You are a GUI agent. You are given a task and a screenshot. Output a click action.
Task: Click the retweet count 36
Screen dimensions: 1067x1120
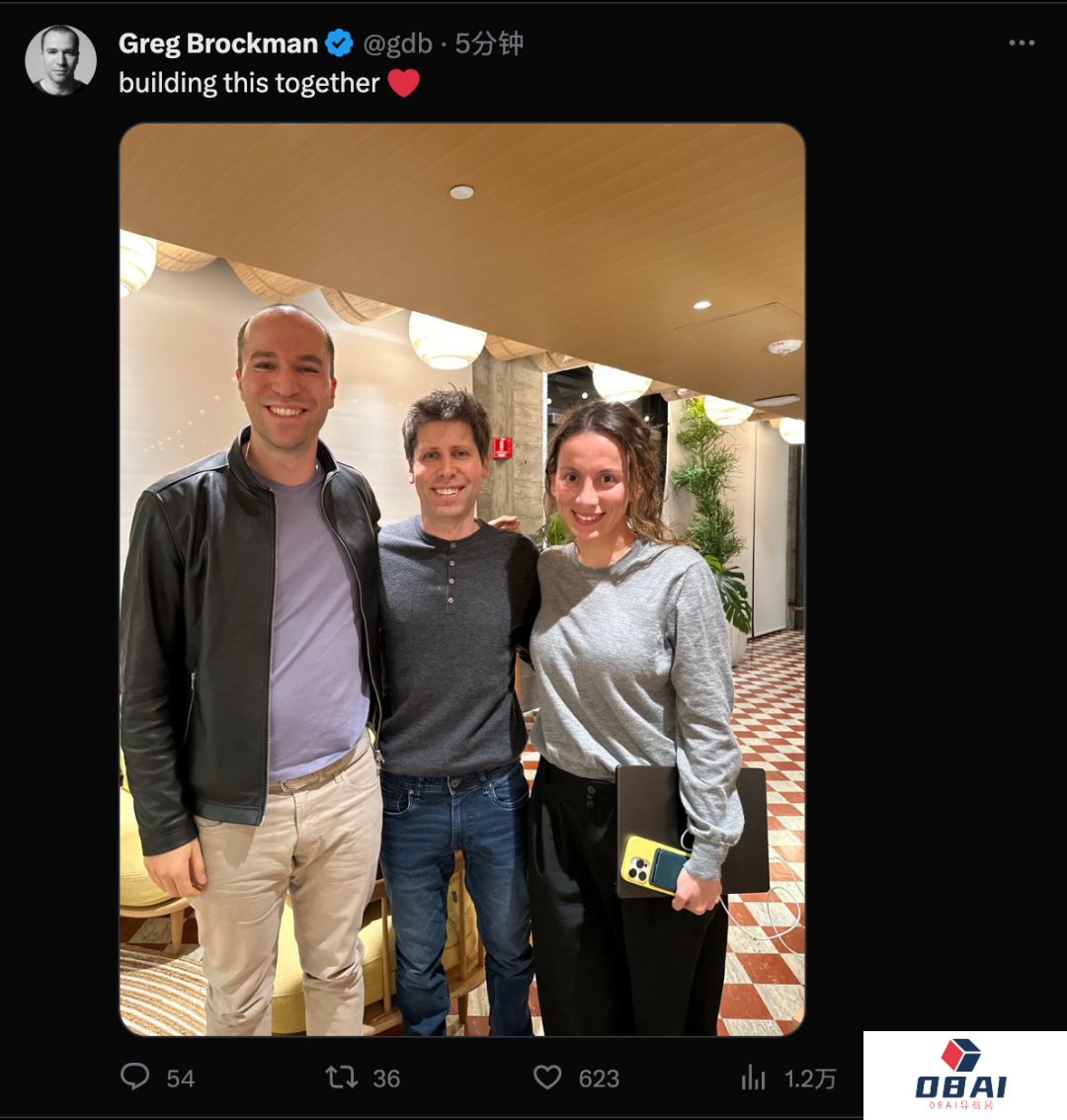coord(386,1079)
